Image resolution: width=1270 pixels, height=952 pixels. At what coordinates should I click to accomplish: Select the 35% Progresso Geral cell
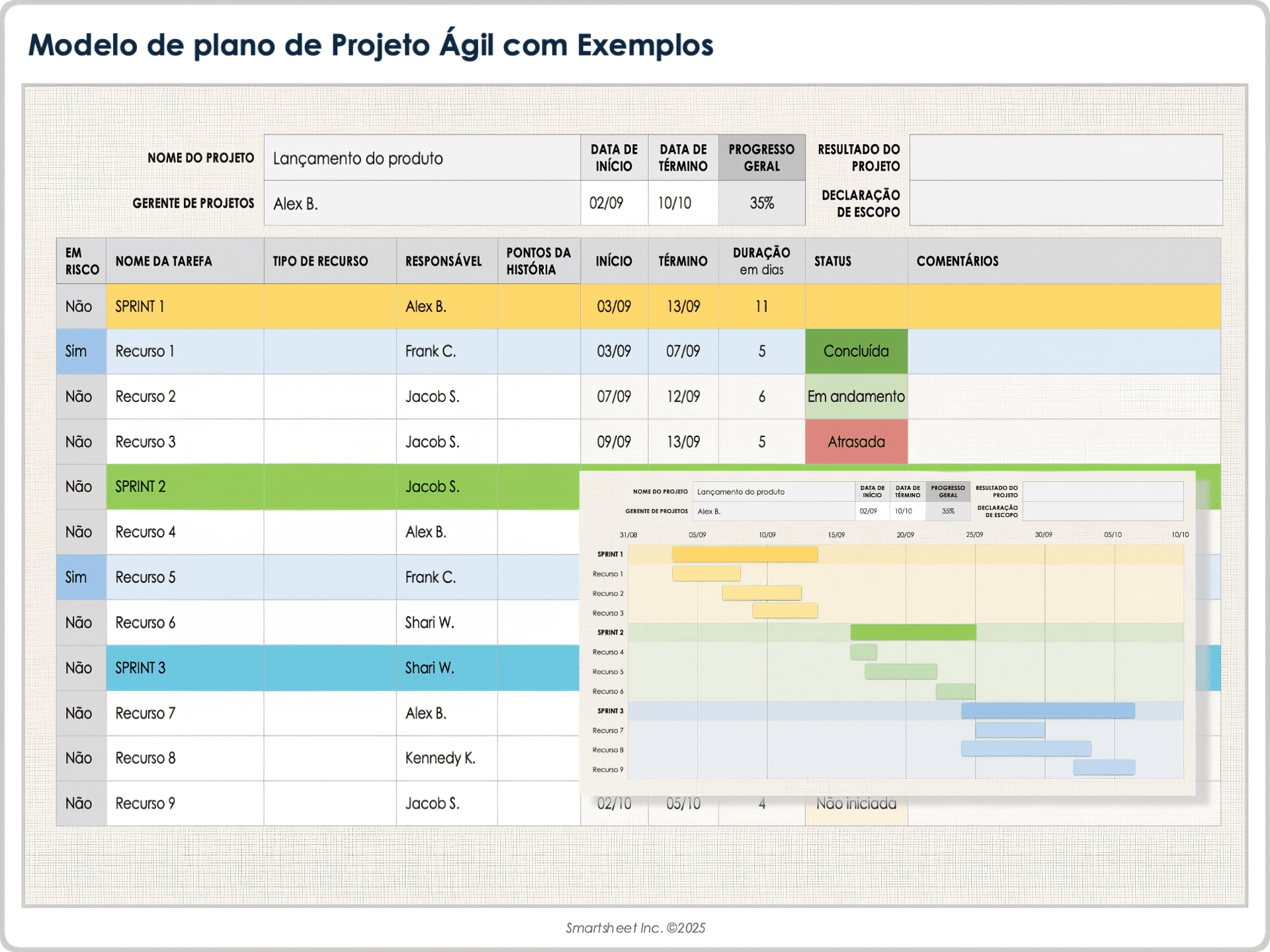(761, 204)
